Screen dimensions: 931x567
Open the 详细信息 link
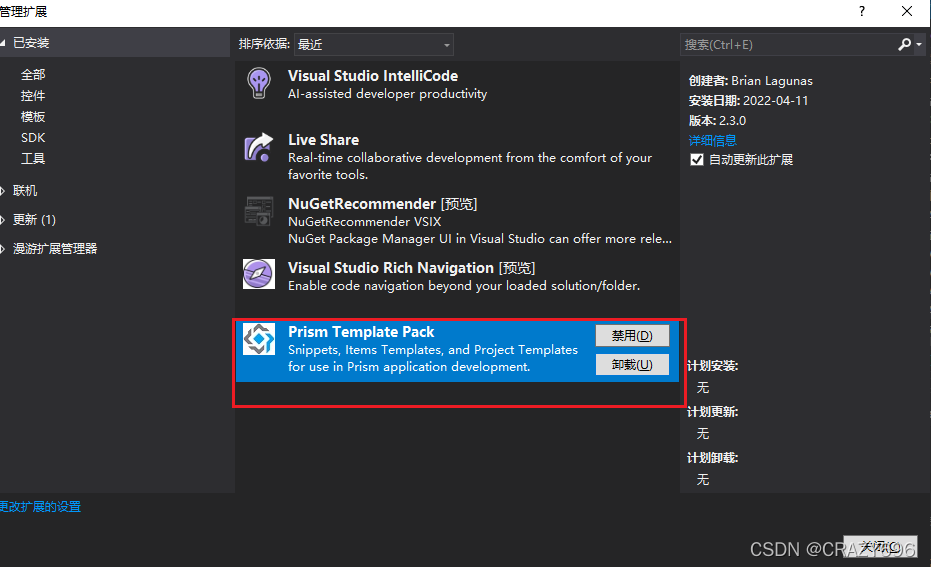click(712, 140)
